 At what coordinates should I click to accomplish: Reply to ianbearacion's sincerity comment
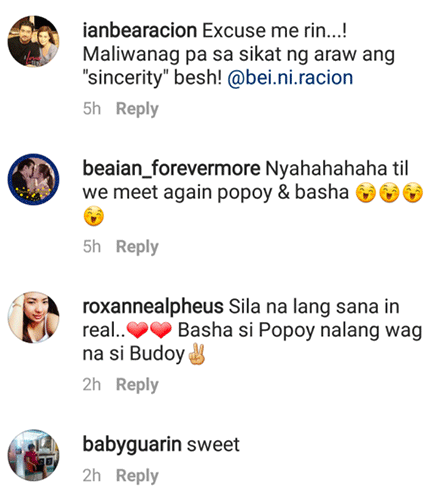tap(137, 109)
